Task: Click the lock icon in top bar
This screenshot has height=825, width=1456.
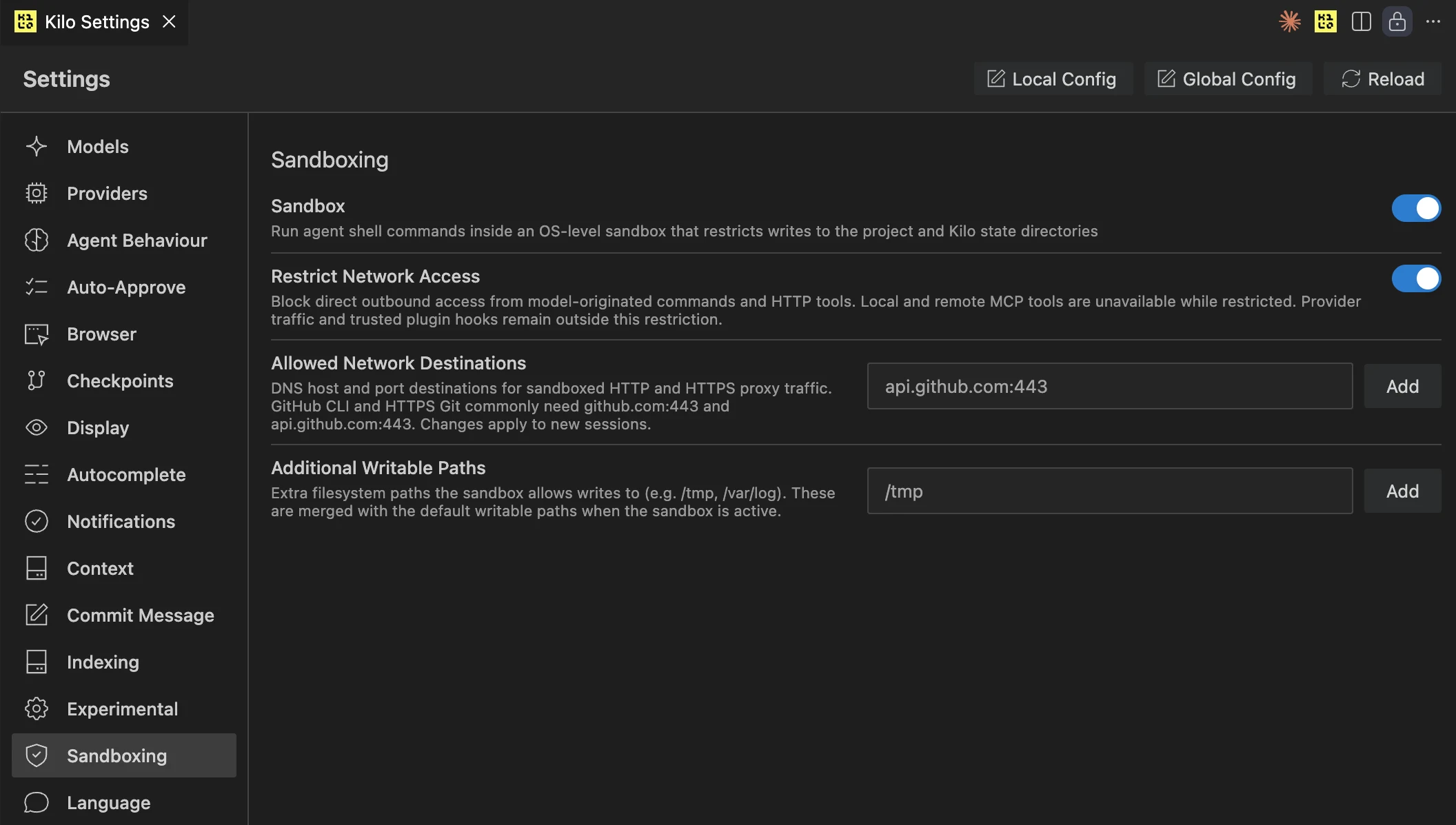Action: point(1397,21)
